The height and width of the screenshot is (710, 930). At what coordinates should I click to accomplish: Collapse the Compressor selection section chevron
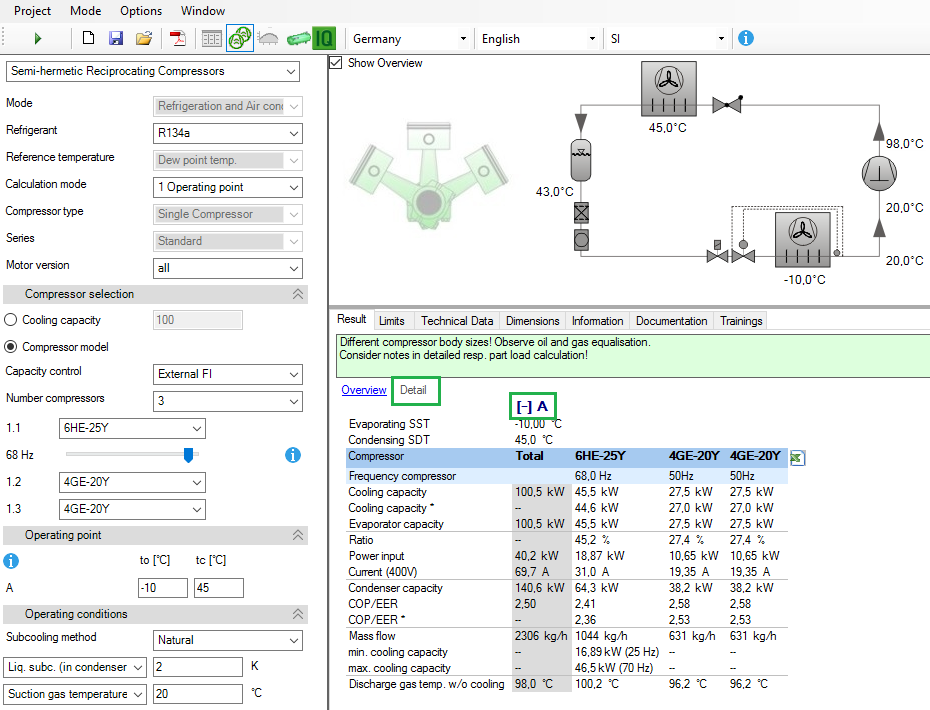pyautogui.click(x=298, y=293)
